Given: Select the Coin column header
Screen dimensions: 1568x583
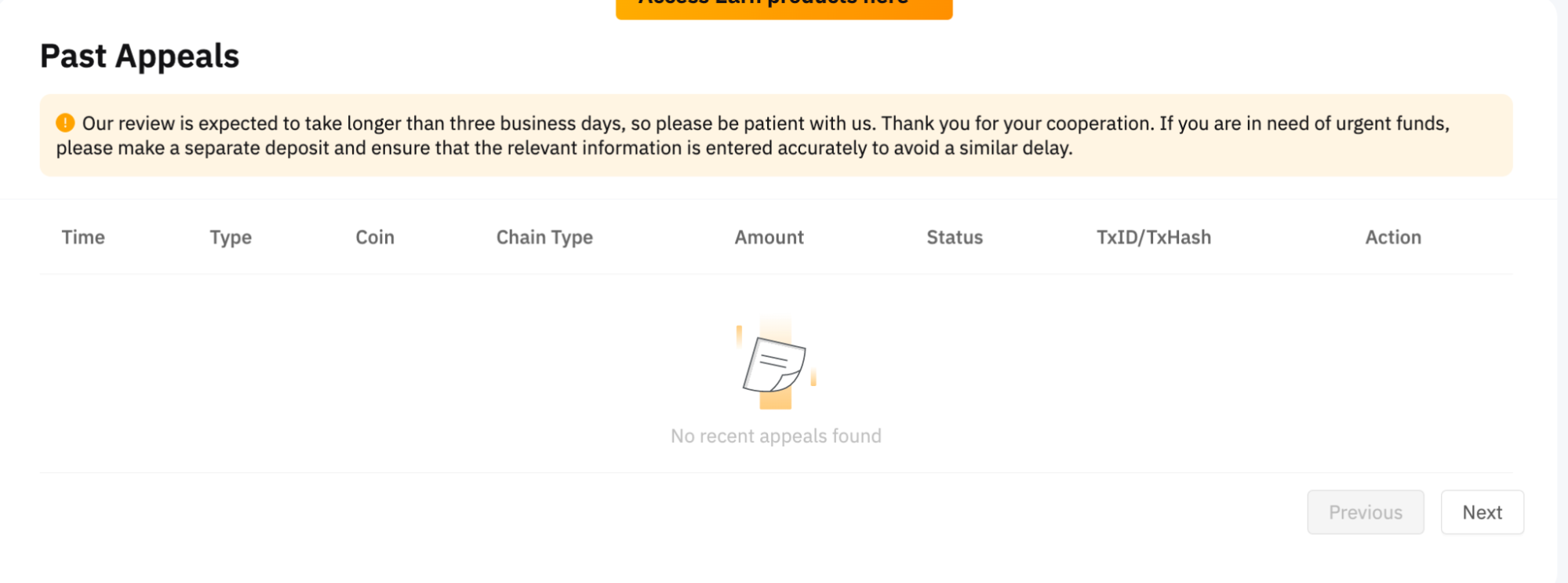Looking at the screenshot, I should point(375,237).
